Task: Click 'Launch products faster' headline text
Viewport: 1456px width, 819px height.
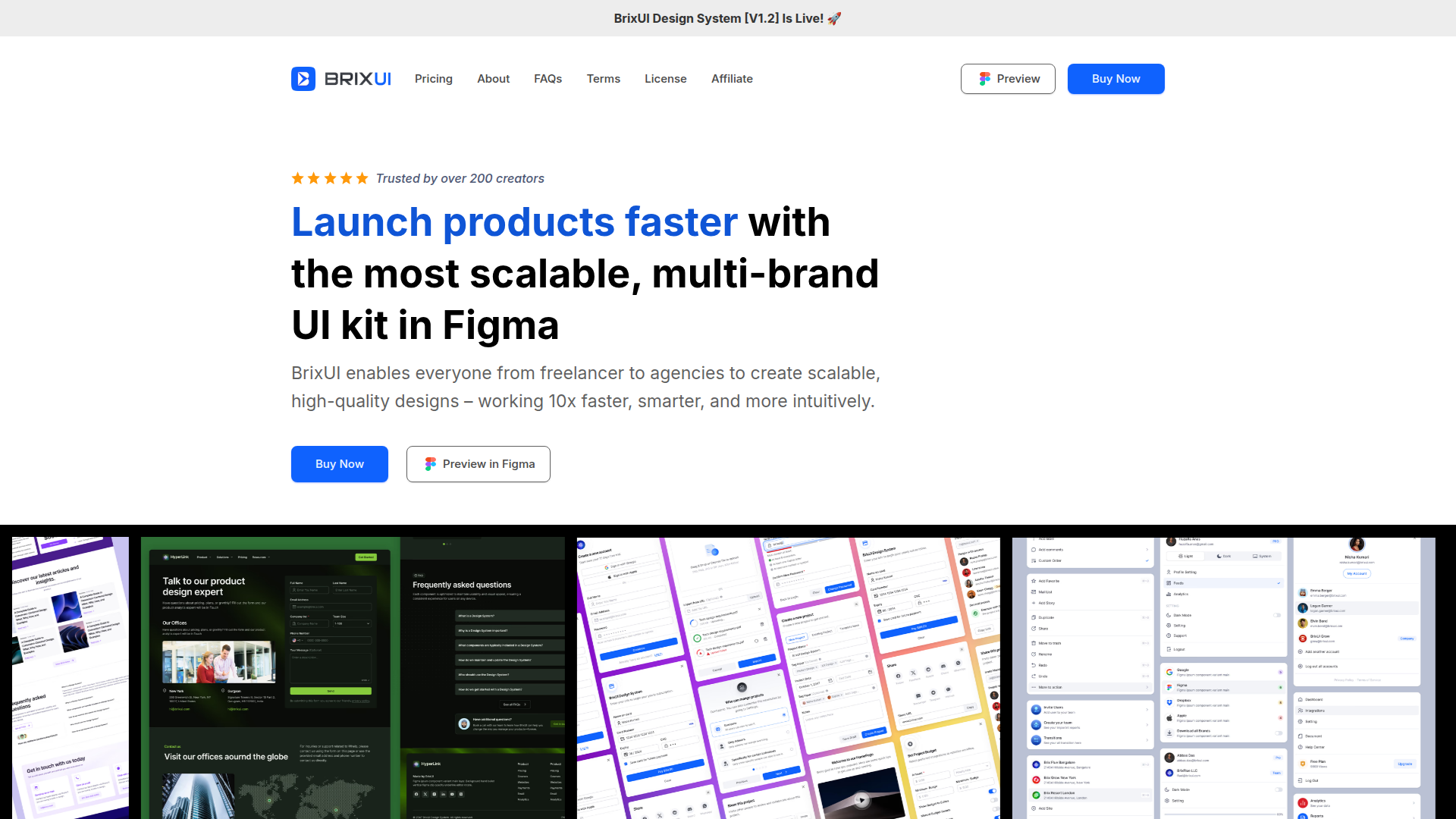Action: point(514,222)
